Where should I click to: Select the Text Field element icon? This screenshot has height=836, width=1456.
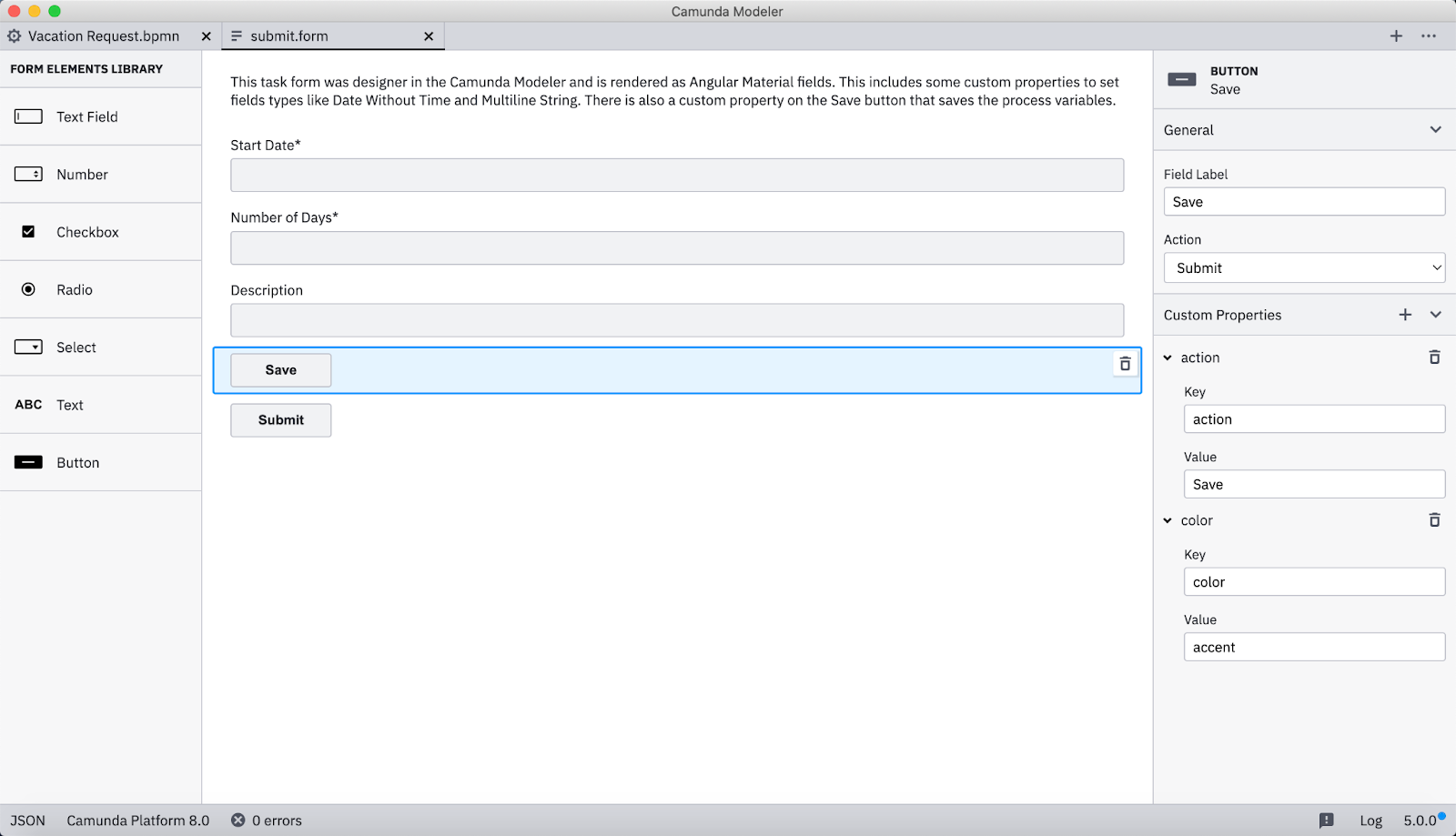coord(28,116)
